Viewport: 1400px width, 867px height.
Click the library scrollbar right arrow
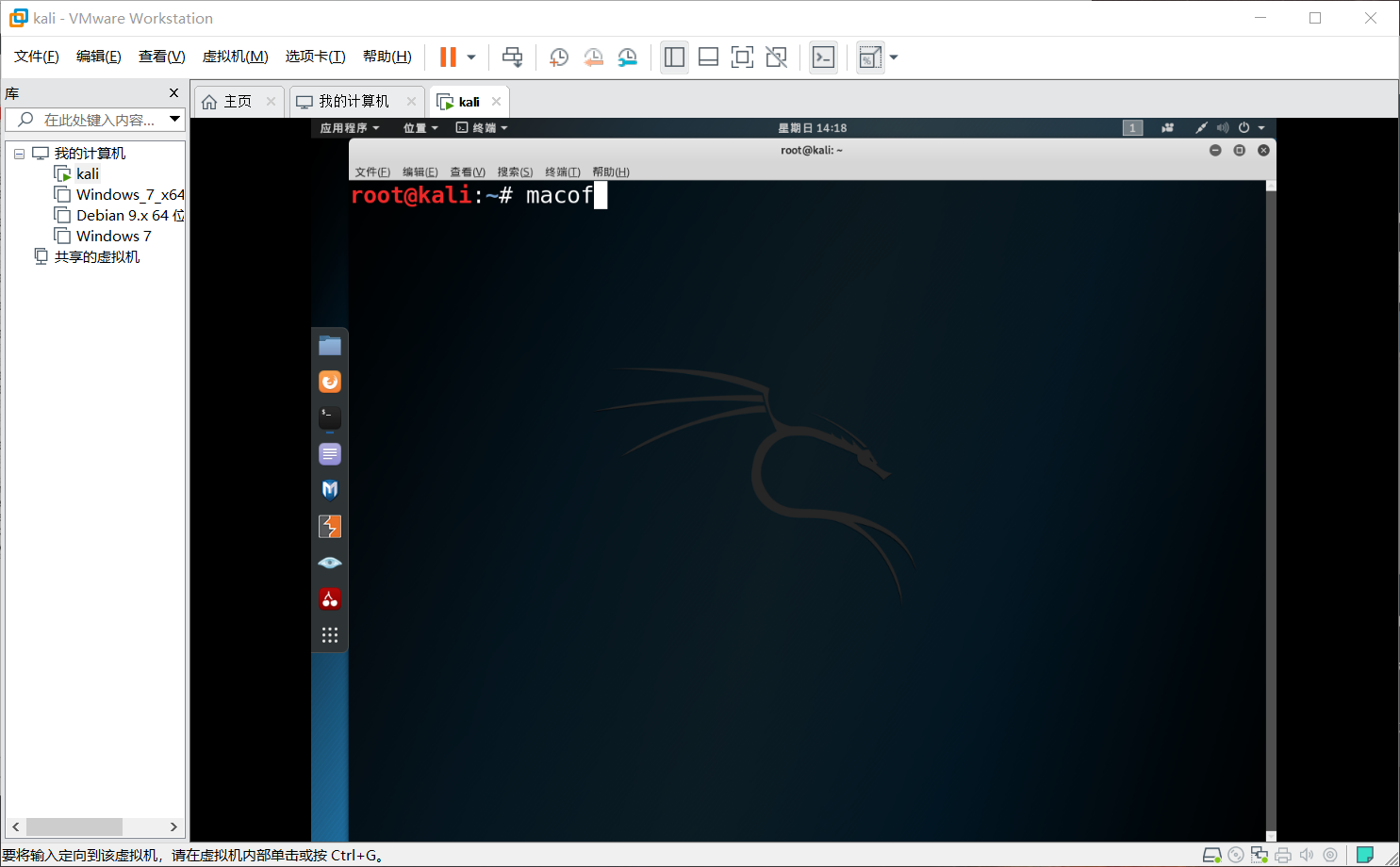pos(173,826)
